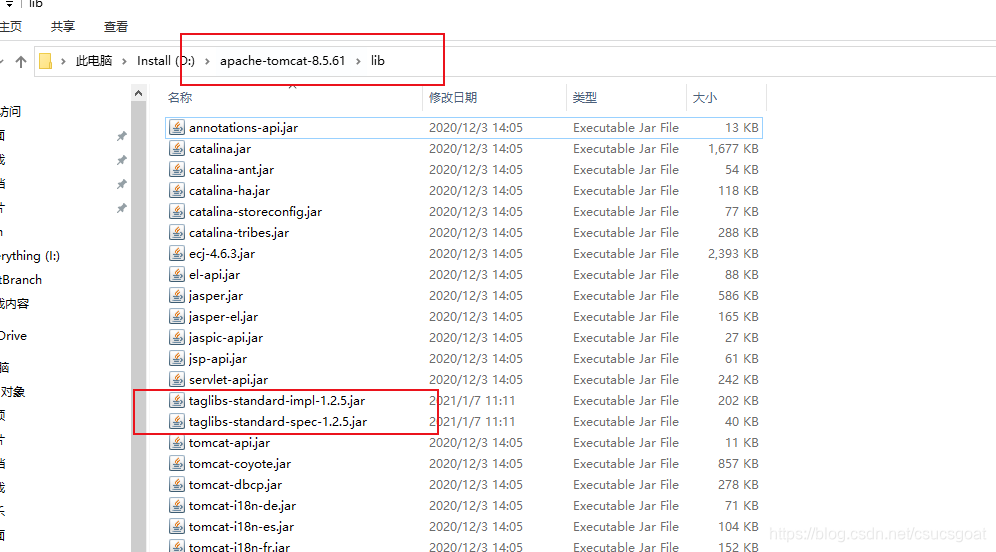Click the lib segment in the address path
Screen dimensions: 996x552
(378, 61)
